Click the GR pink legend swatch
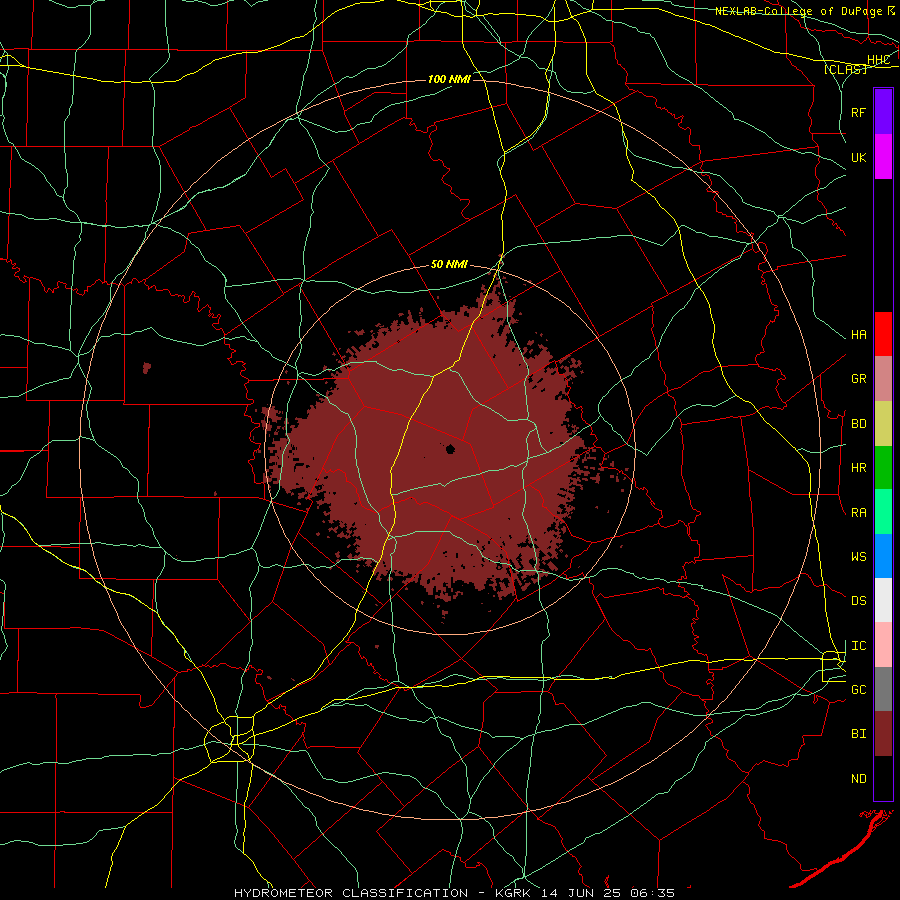 coord(883,379)
